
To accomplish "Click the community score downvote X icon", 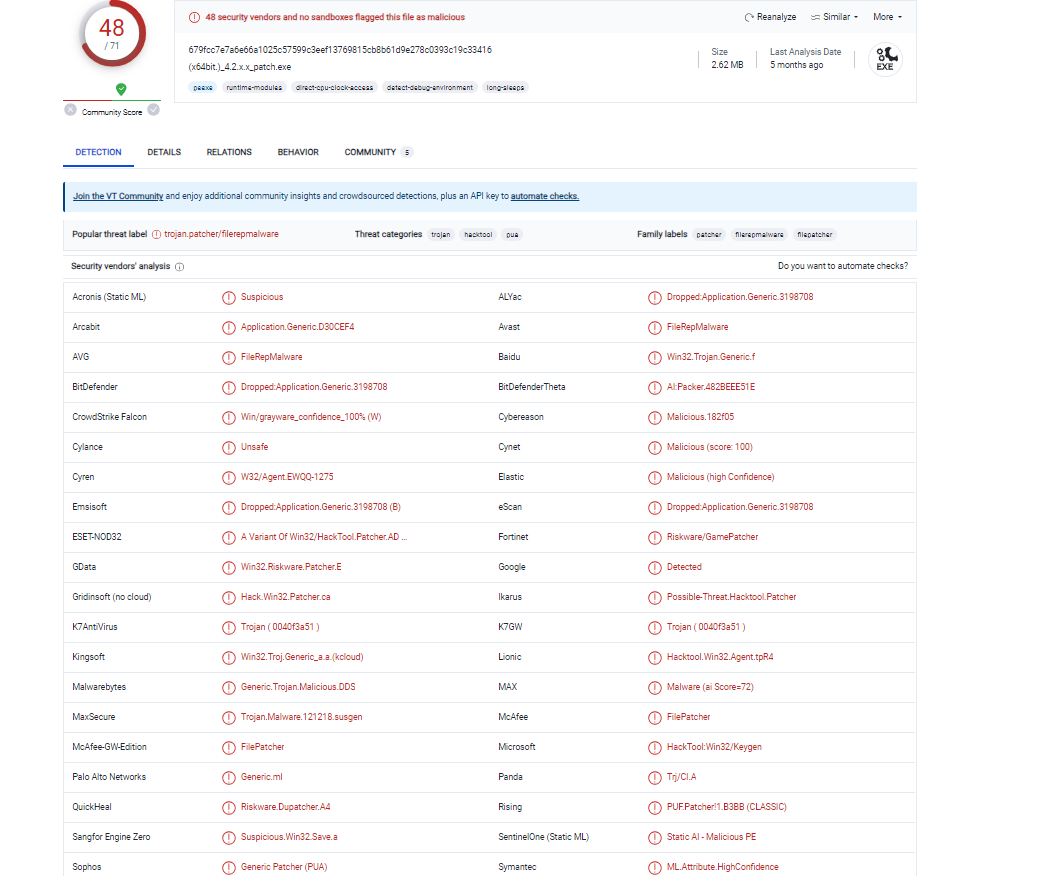I will coord(71,110).
